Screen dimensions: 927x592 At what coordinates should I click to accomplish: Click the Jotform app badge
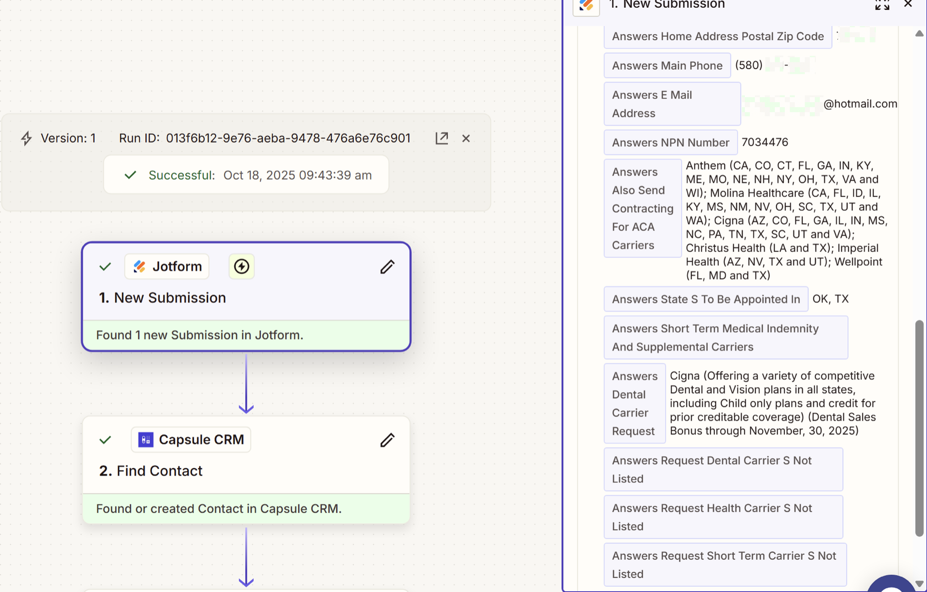pos(167,267)
